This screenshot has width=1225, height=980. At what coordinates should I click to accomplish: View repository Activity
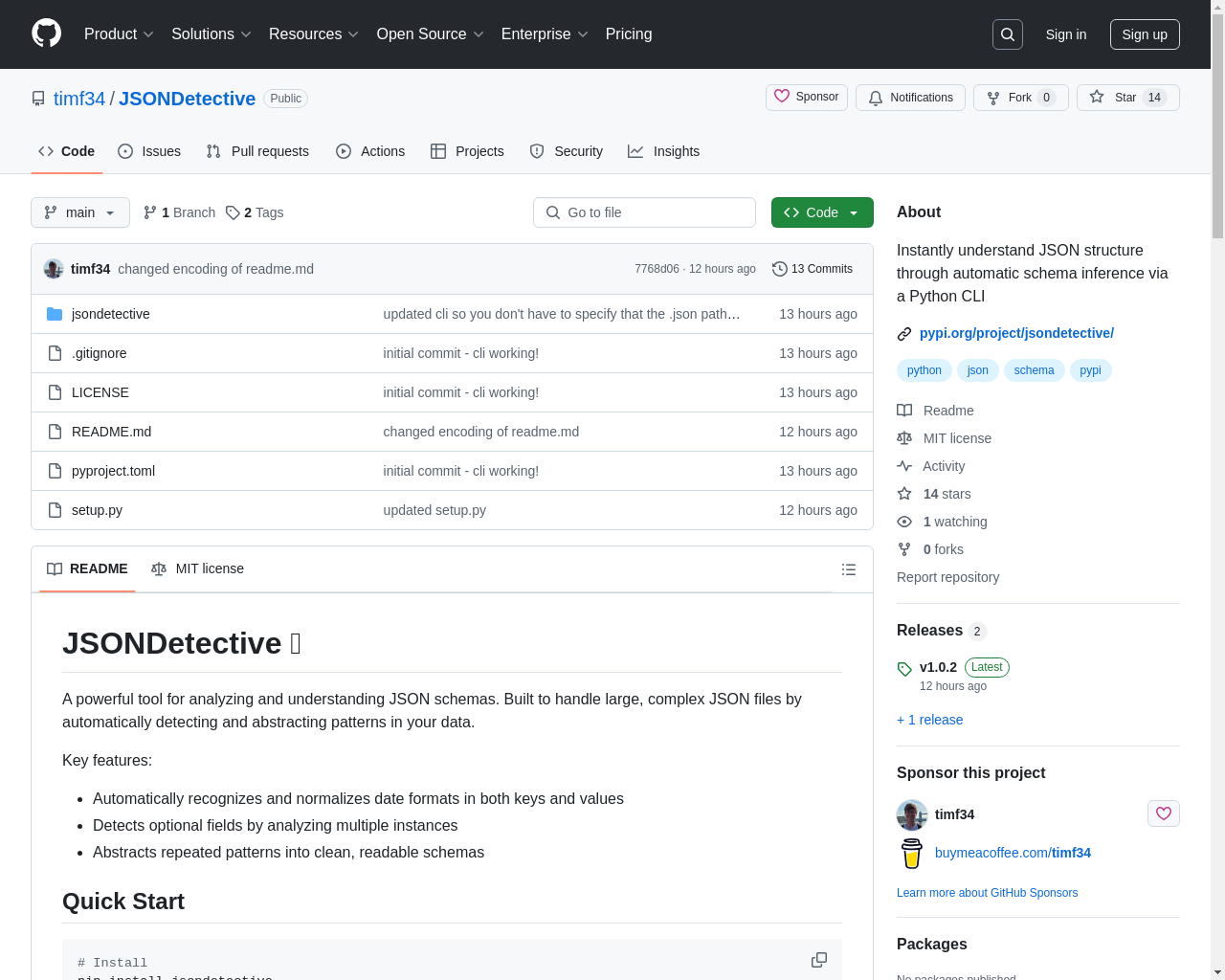point(930,466)
